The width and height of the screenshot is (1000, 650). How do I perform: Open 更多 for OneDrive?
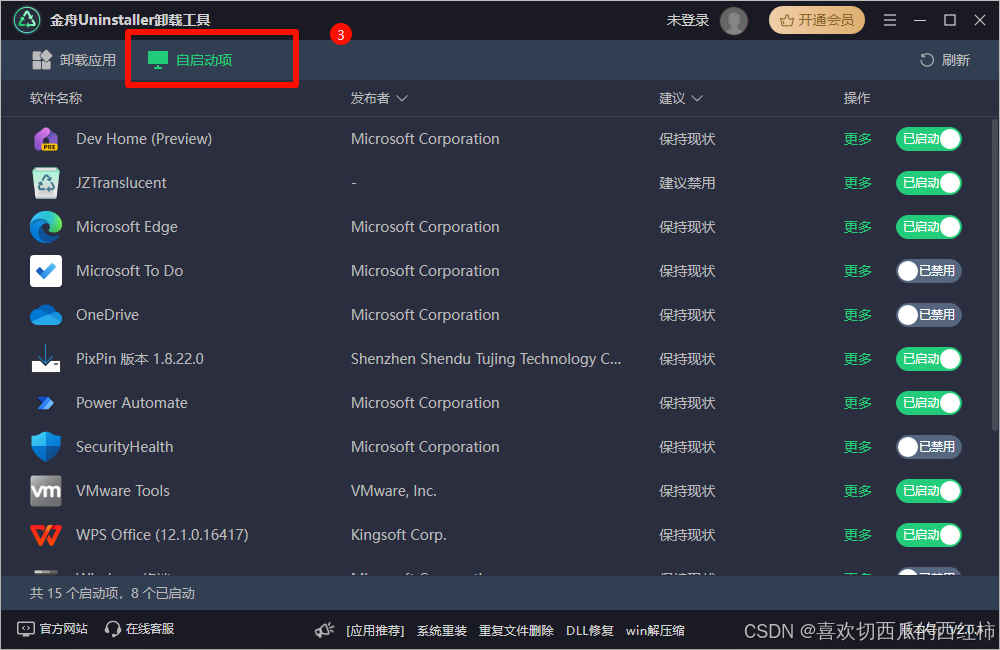point(857,315)
